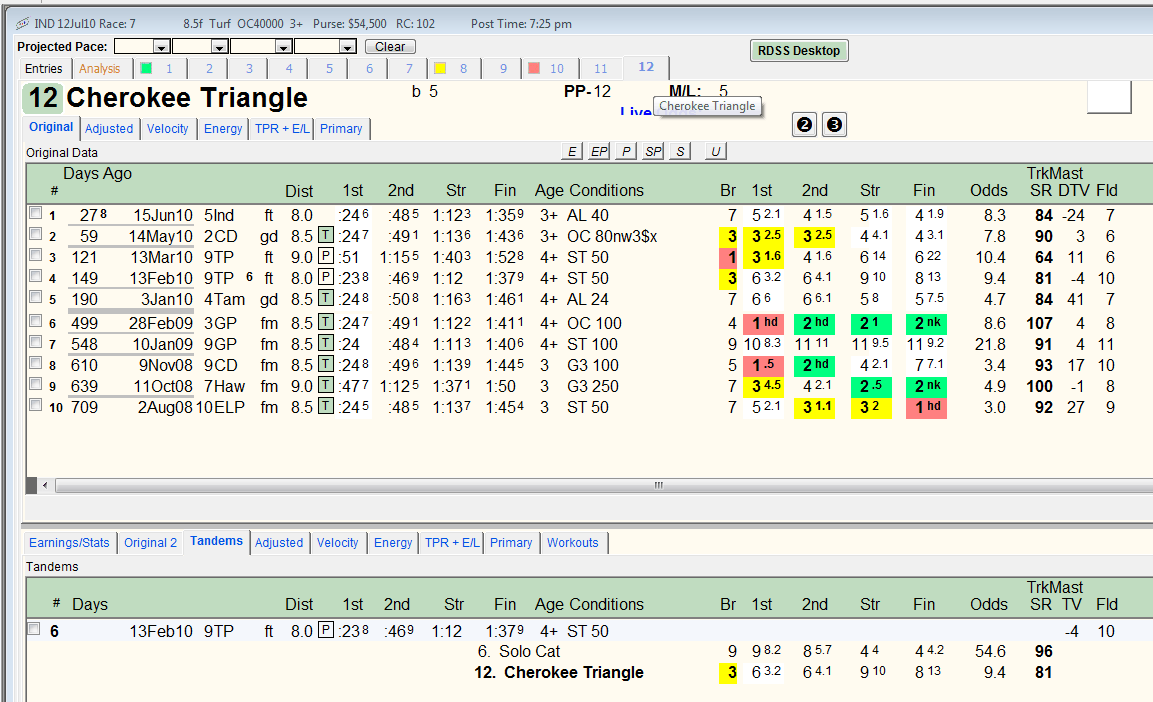Tick checkbox for line 4 13Feb10
1153x702 pixels.
tap(35, 276)
